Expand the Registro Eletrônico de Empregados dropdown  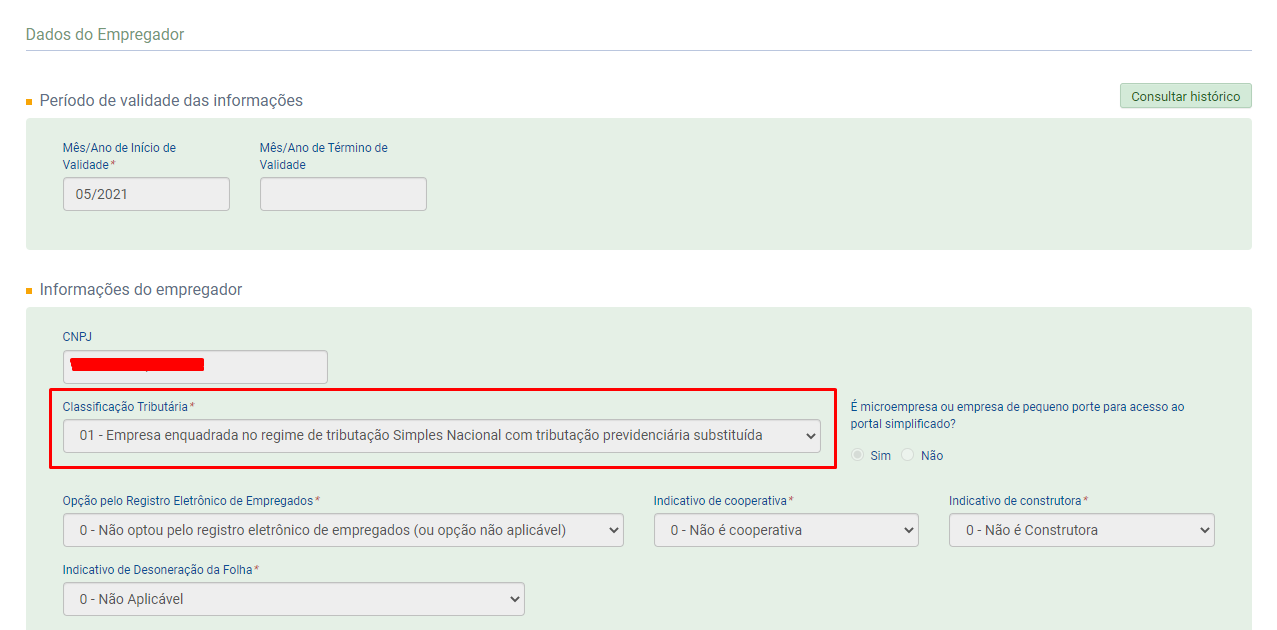[x=343, y=530]
